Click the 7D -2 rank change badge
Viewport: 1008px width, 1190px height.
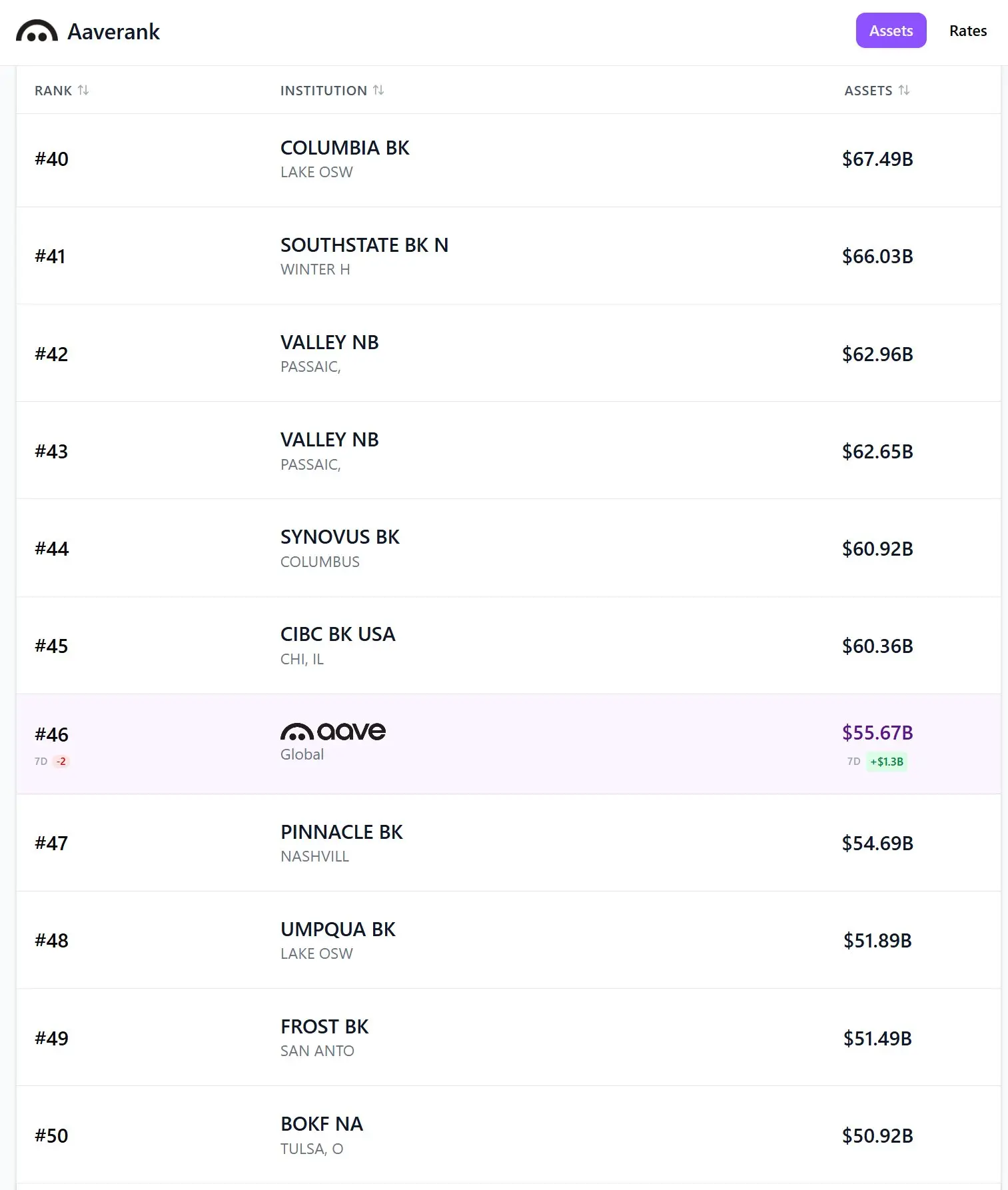point(61,761)
